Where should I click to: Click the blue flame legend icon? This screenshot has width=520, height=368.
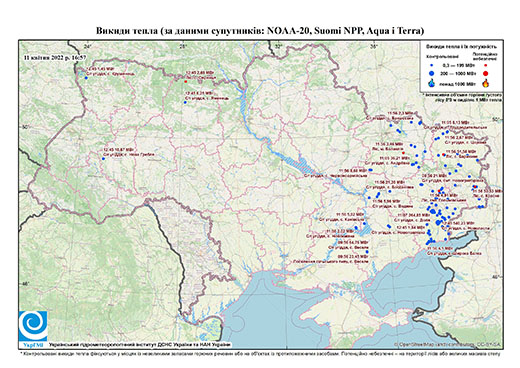coord(432,83)
